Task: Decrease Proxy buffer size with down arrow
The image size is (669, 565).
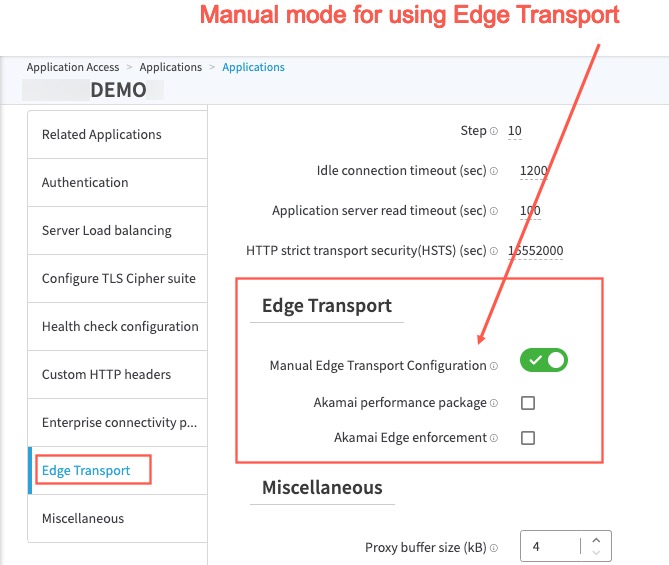Action: click(596, 553)
